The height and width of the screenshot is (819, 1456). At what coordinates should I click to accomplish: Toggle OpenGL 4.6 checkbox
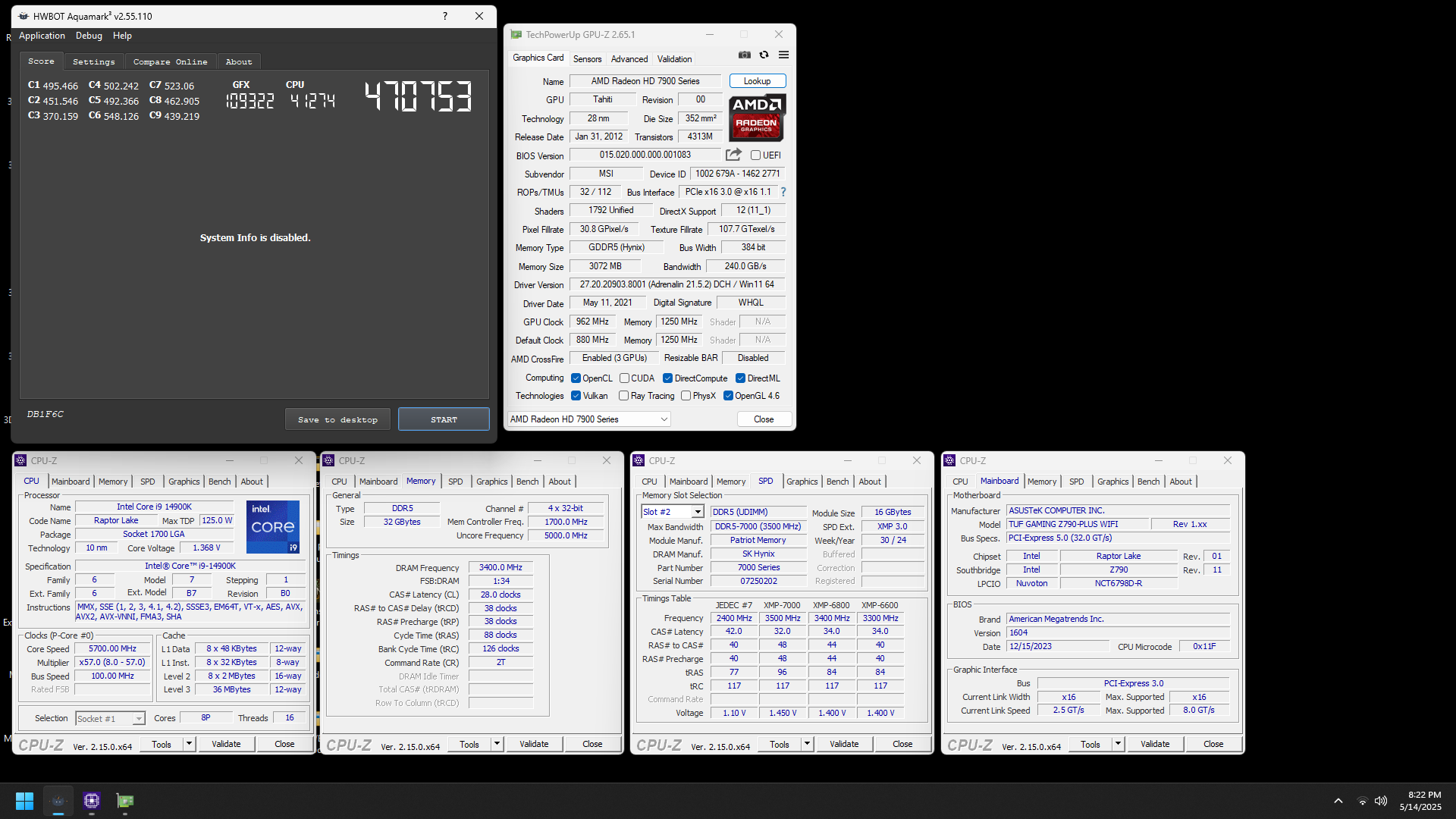pos(728,395)
